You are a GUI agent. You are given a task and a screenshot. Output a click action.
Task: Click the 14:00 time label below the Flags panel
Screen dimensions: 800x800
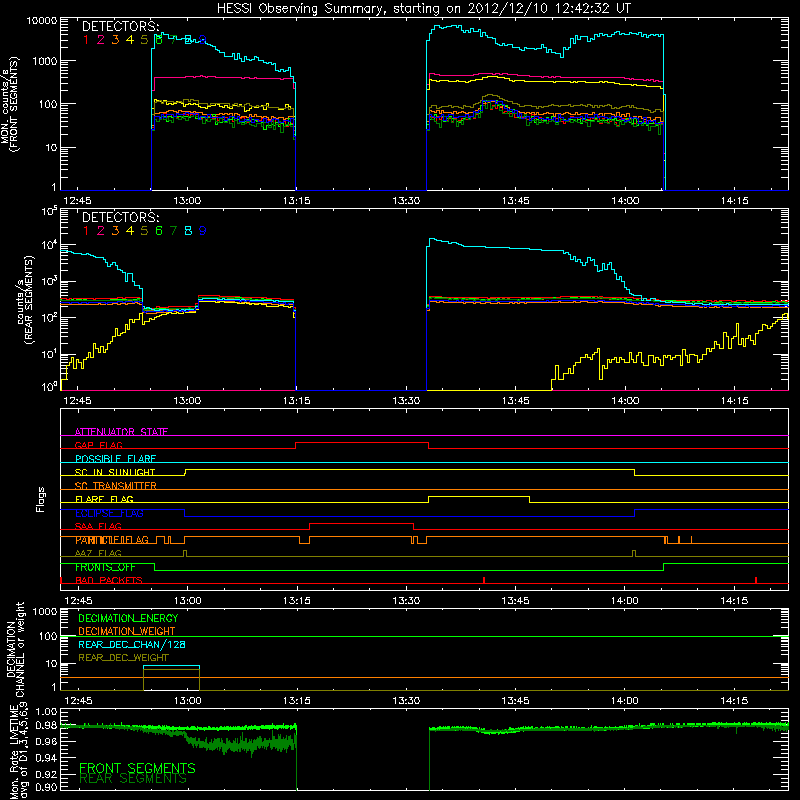[625, 601]
